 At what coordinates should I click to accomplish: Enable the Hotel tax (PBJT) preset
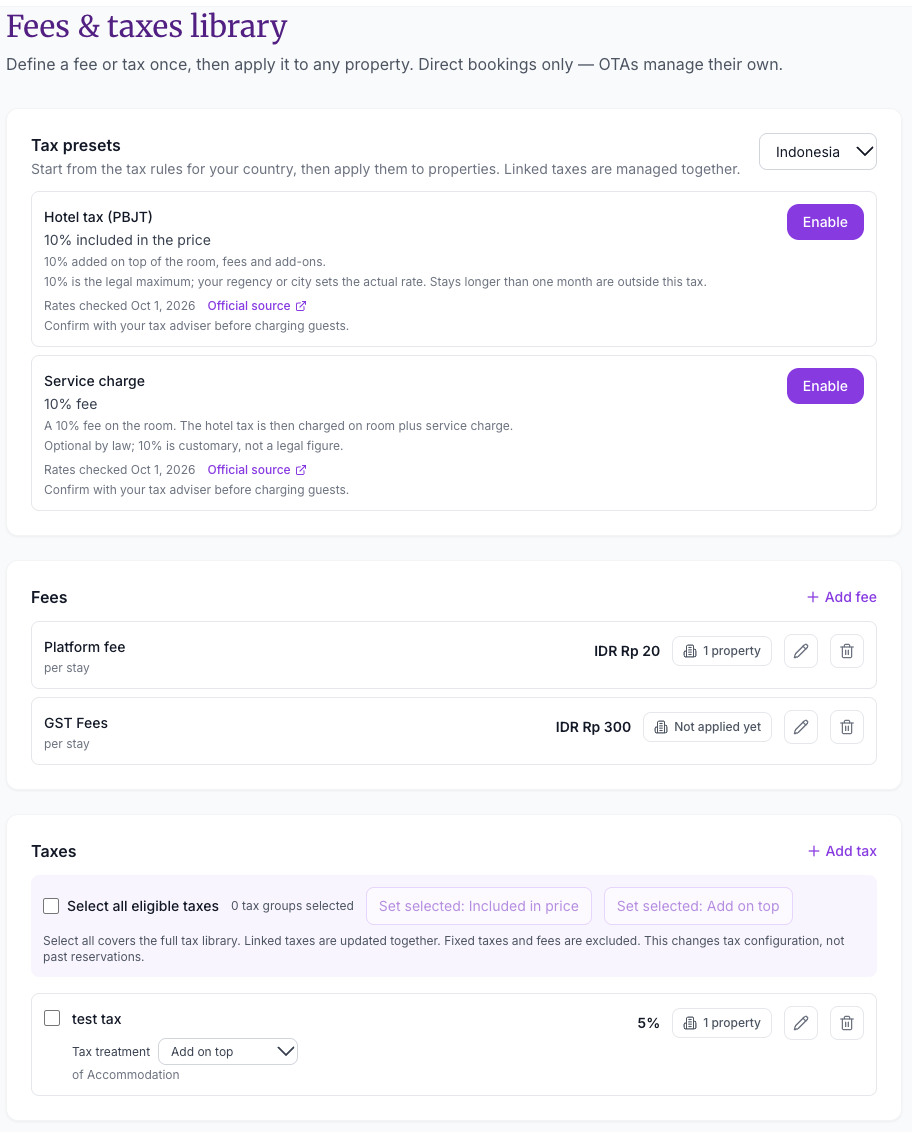coord(825,222)
